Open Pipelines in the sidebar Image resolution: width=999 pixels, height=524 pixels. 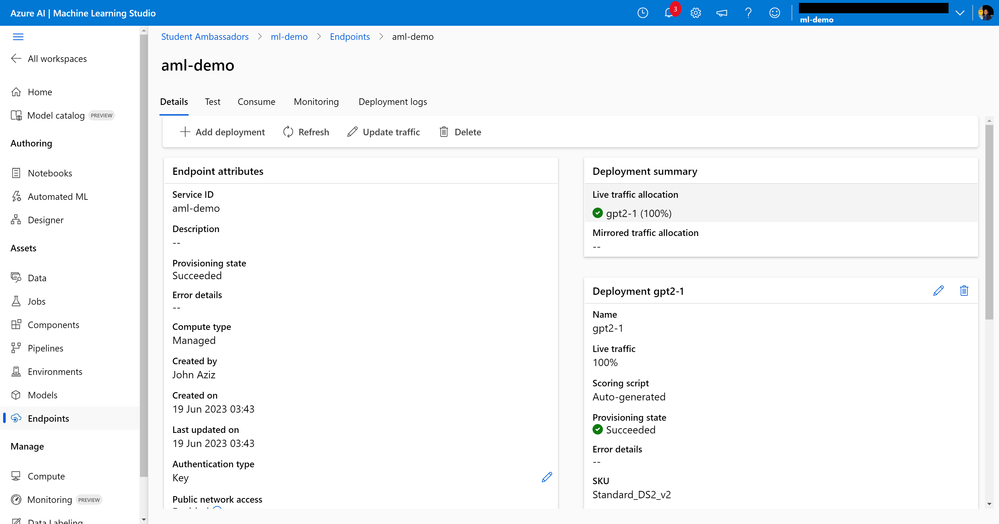click(45, 348)
